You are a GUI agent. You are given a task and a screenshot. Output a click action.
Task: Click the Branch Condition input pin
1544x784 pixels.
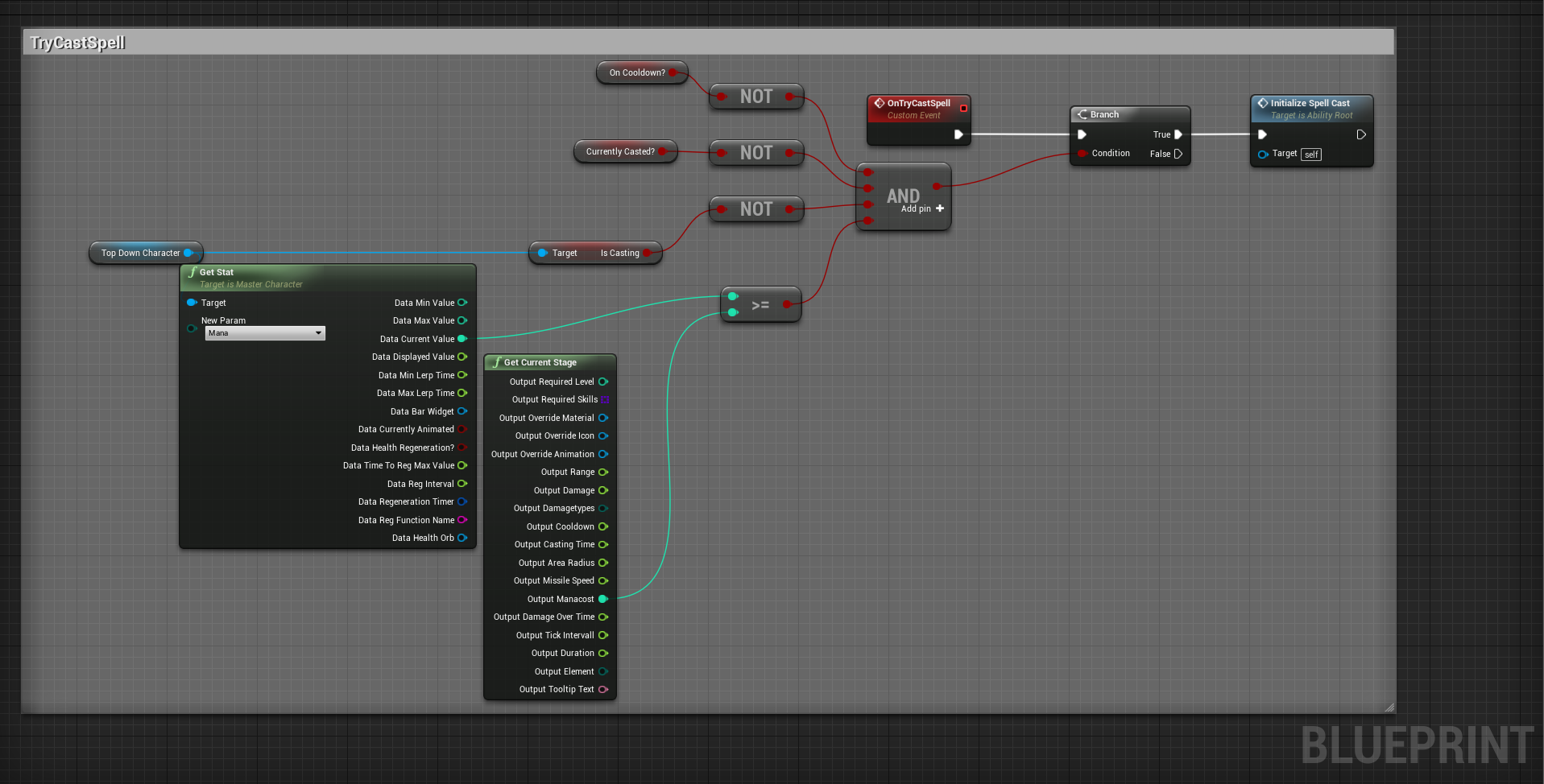pyautogui.click(x=1082, y=153)
